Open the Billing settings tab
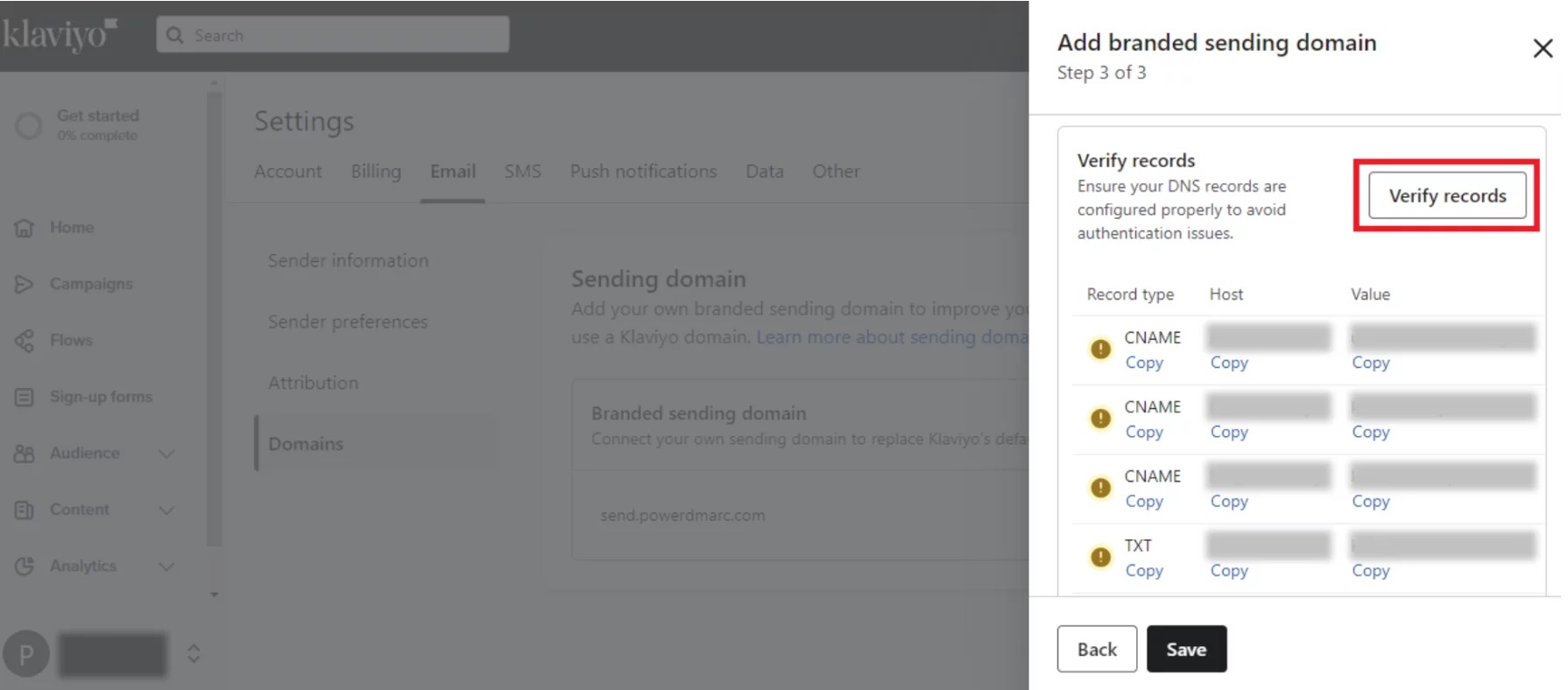The width and height of the screenshot is (1568, 690). click(x=376, y=172)
